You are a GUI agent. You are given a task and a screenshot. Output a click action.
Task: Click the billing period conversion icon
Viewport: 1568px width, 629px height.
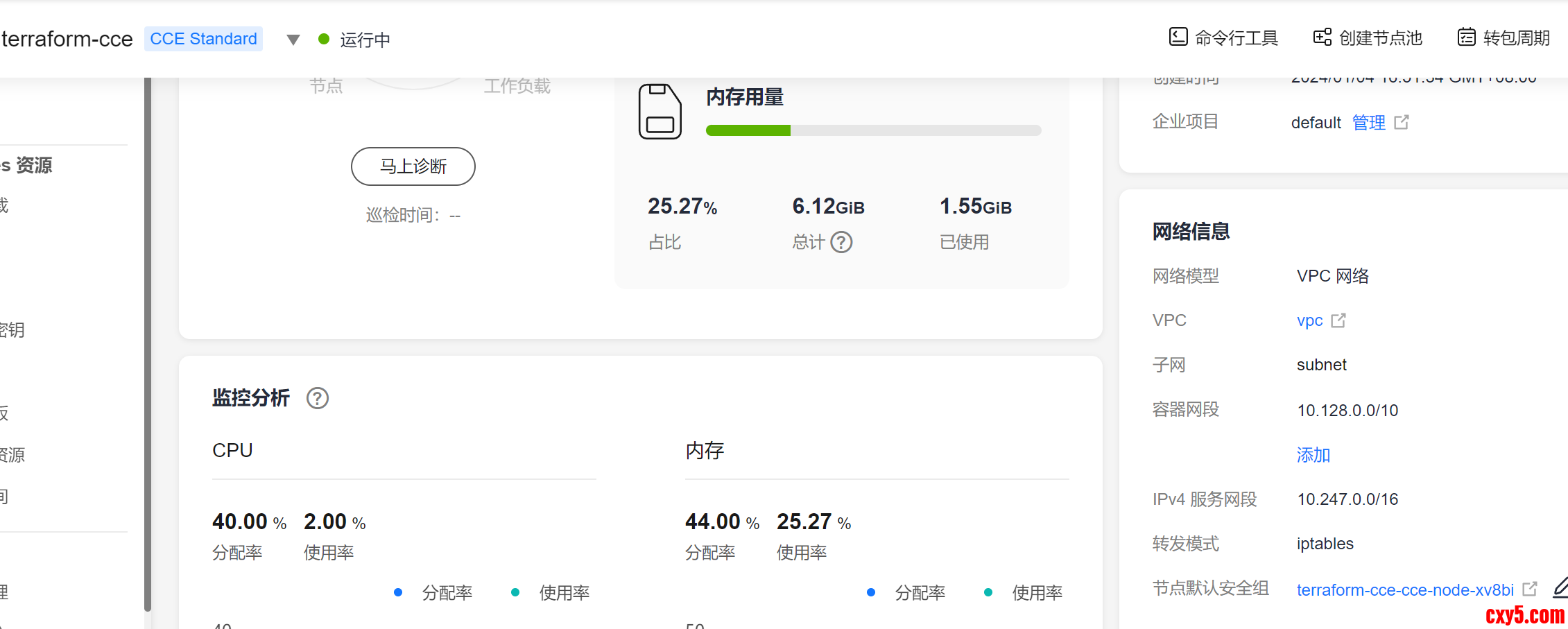pyautogui.click(x=1466, y=37)
